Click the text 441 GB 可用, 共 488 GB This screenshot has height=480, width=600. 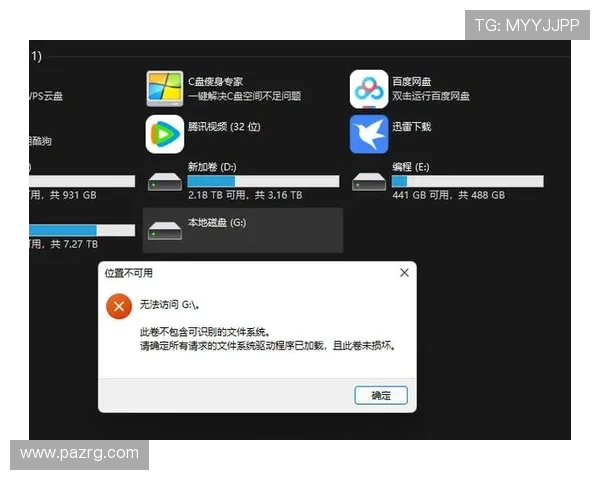(x=448, y=195)
